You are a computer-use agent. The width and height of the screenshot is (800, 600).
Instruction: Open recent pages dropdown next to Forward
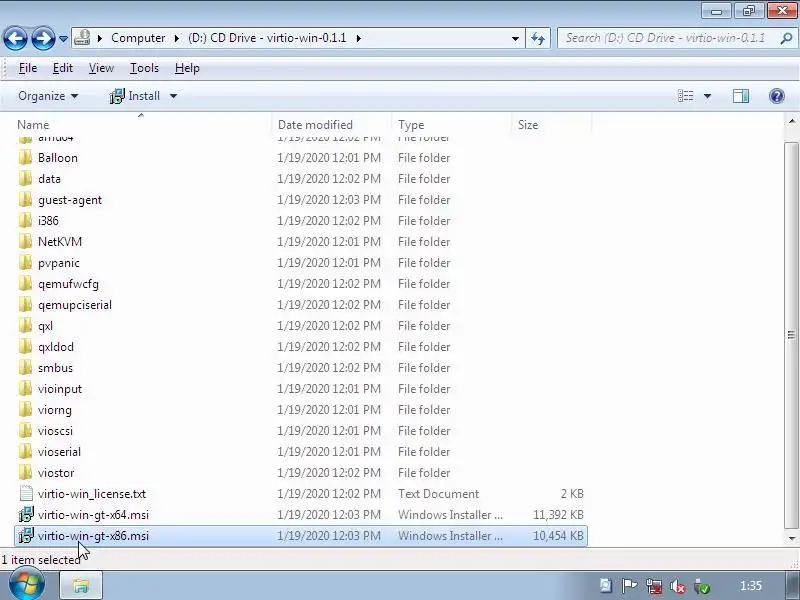pos(63,38)
